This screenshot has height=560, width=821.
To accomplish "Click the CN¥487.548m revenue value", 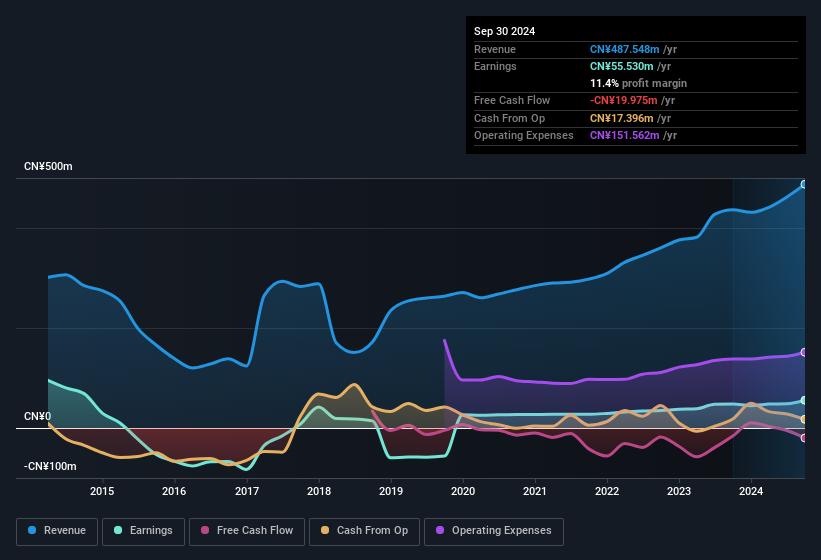I will (x=625, y=49).
